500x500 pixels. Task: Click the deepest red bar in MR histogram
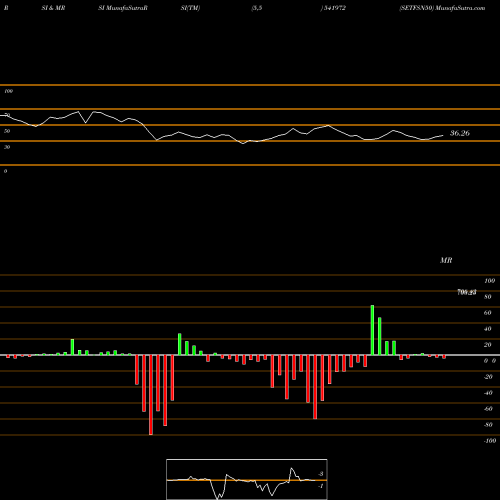151,395
